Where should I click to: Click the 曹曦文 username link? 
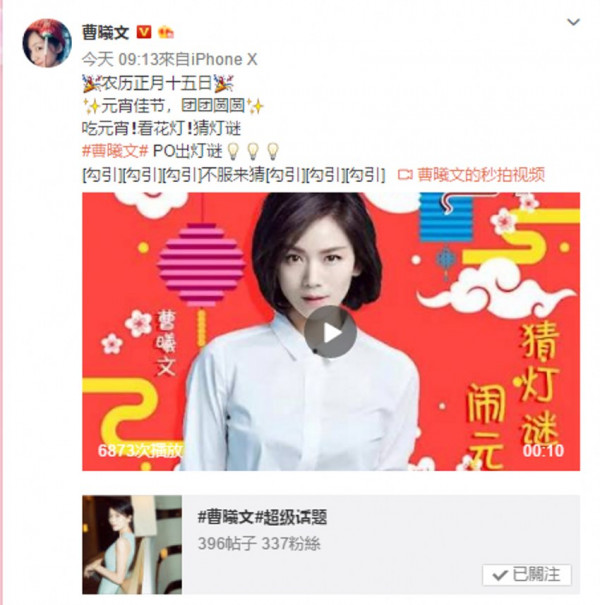coord(105,32)
